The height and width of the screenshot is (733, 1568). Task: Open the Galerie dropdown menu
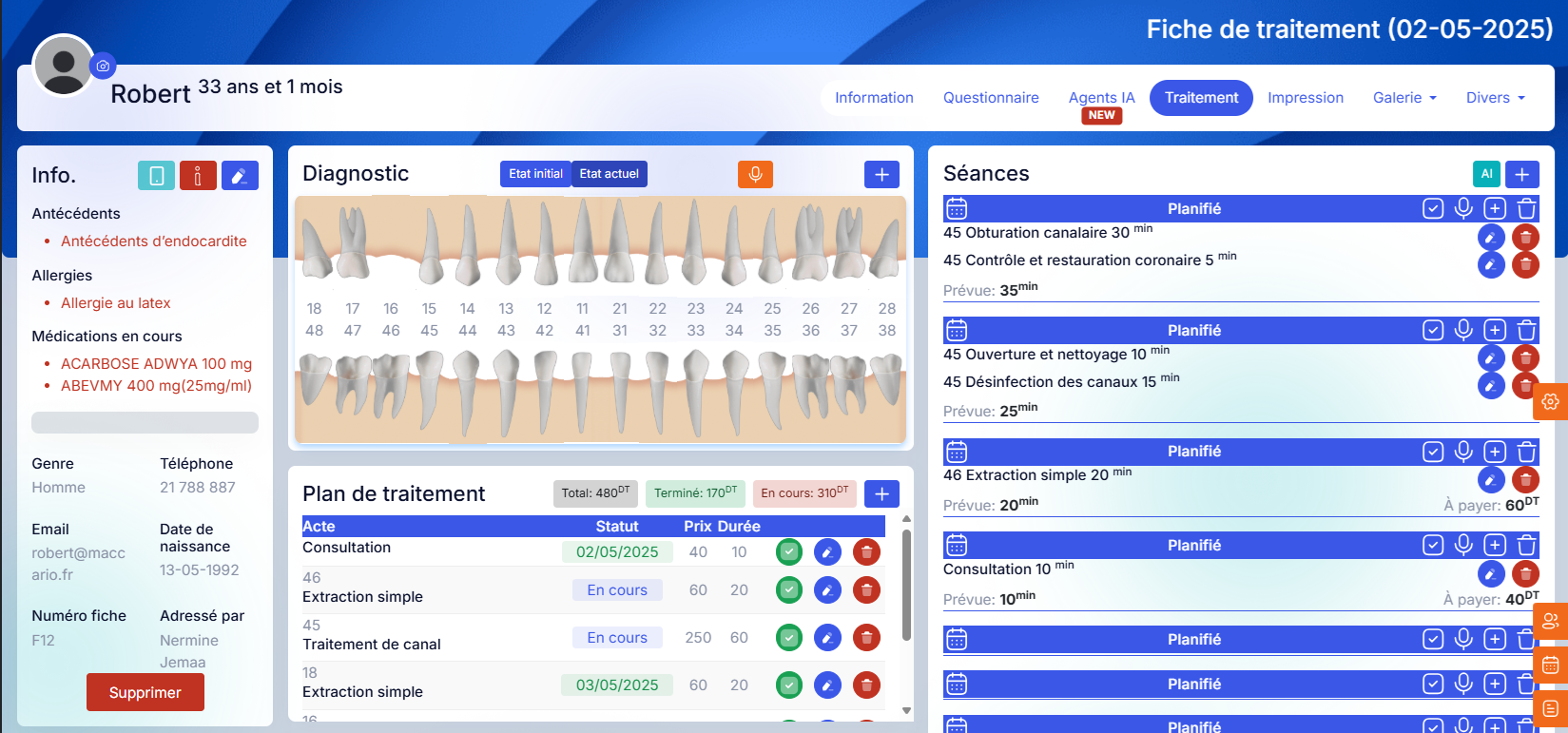(1404, 98)
